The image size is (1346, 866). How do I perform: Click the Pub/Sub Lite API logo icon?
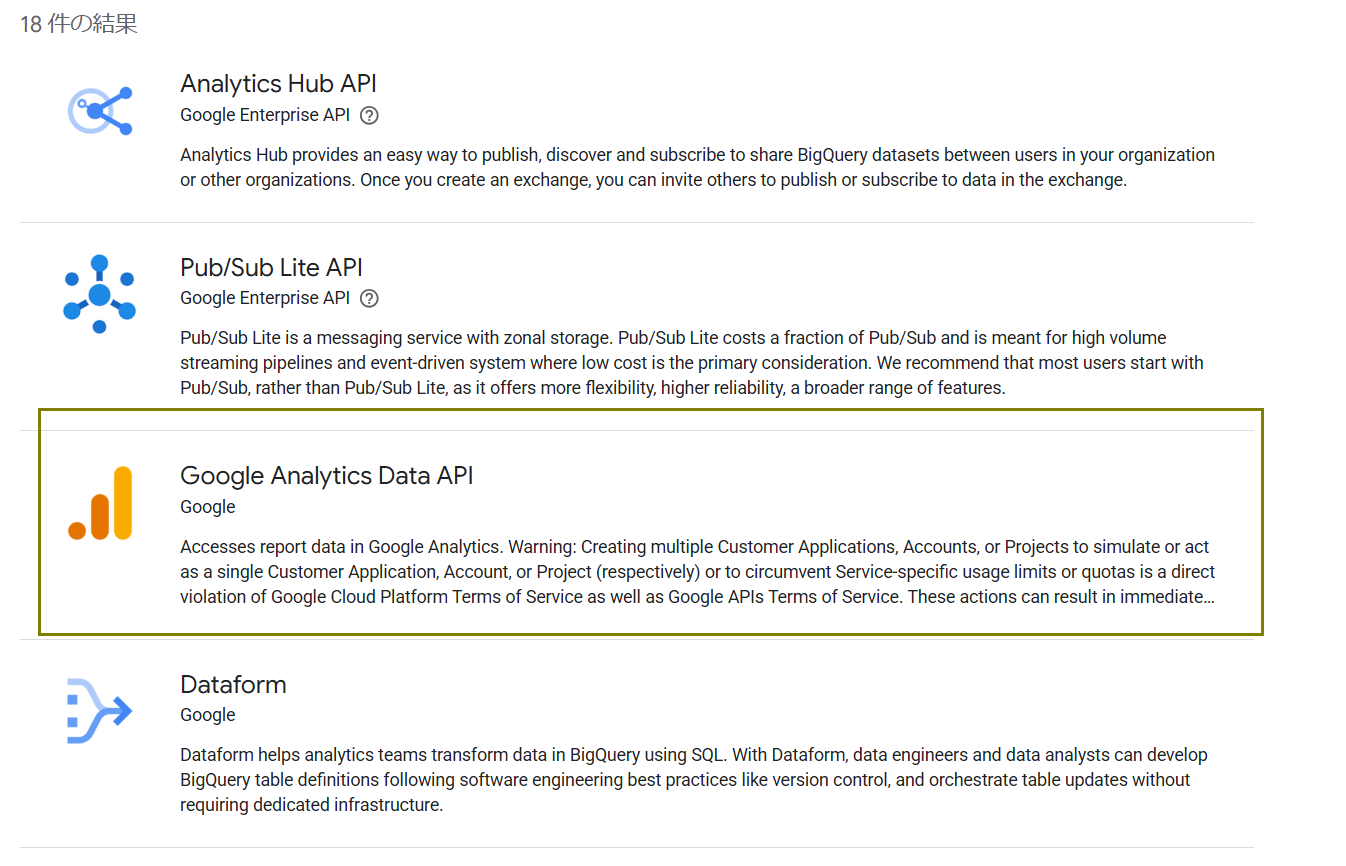99,294
